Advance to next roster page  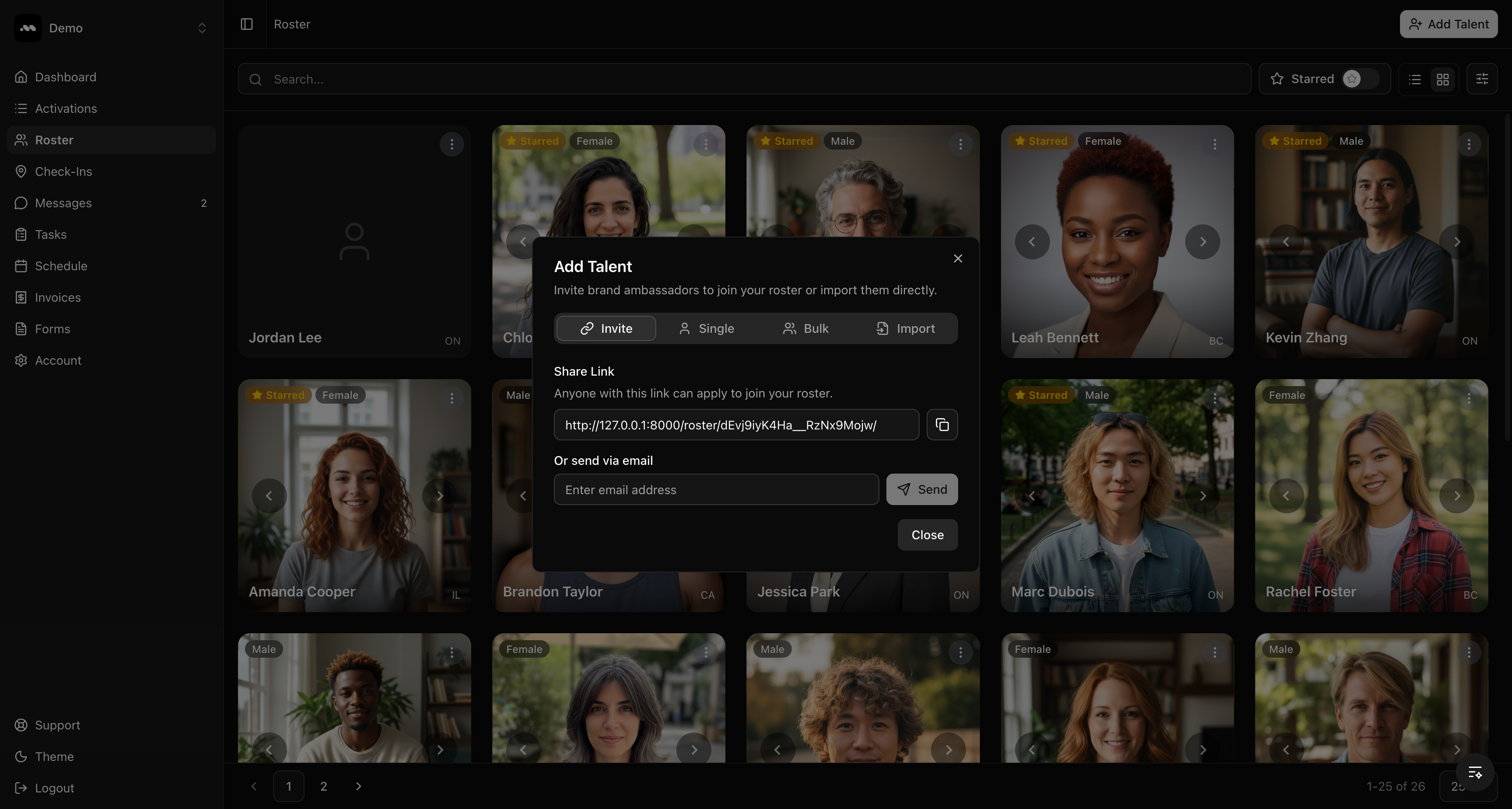click(359, 786)
